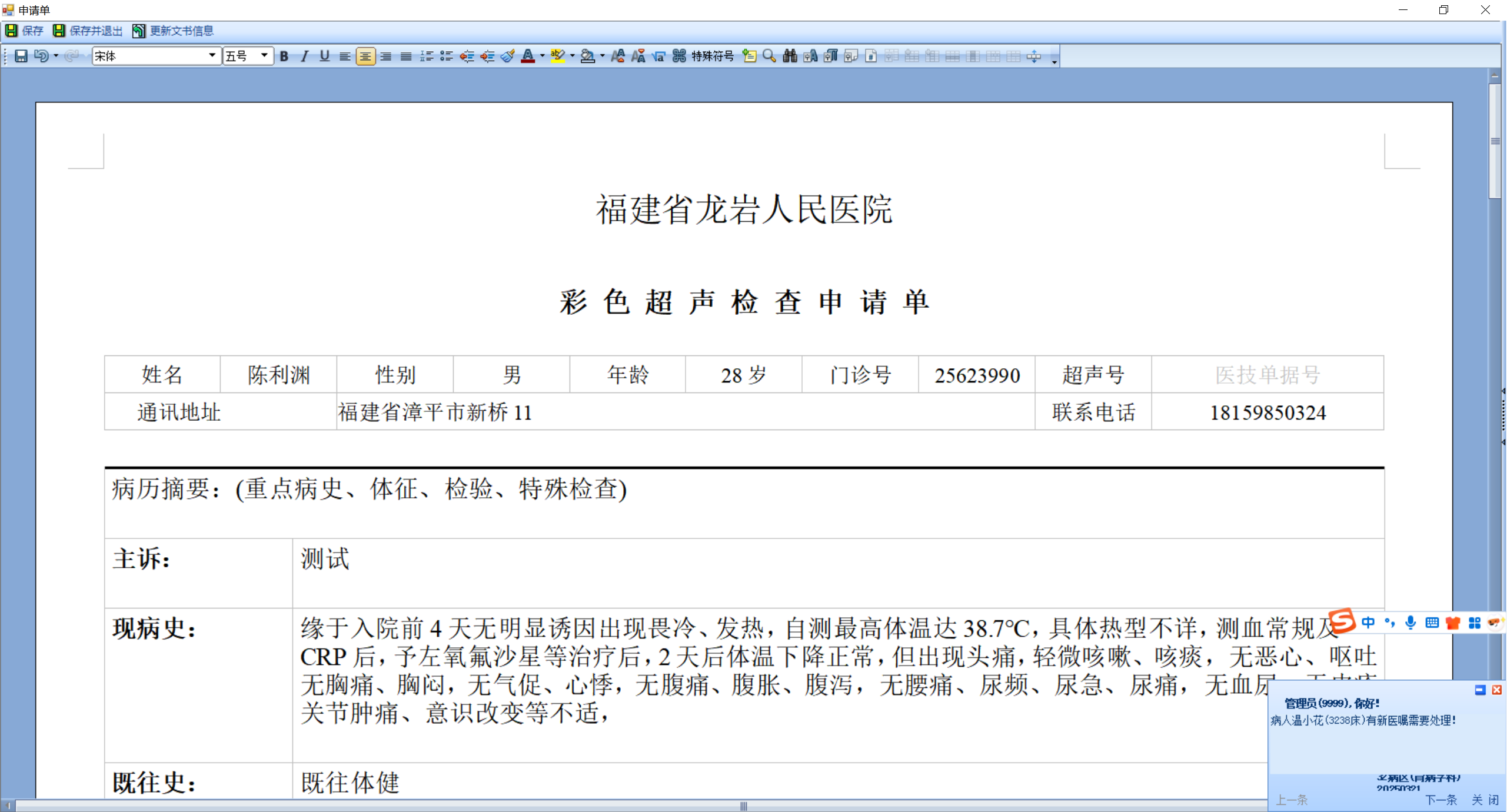The image size is (1507, 812).
Task: Click 下一条 in notification popup
Action: (x=1441, y=800)
